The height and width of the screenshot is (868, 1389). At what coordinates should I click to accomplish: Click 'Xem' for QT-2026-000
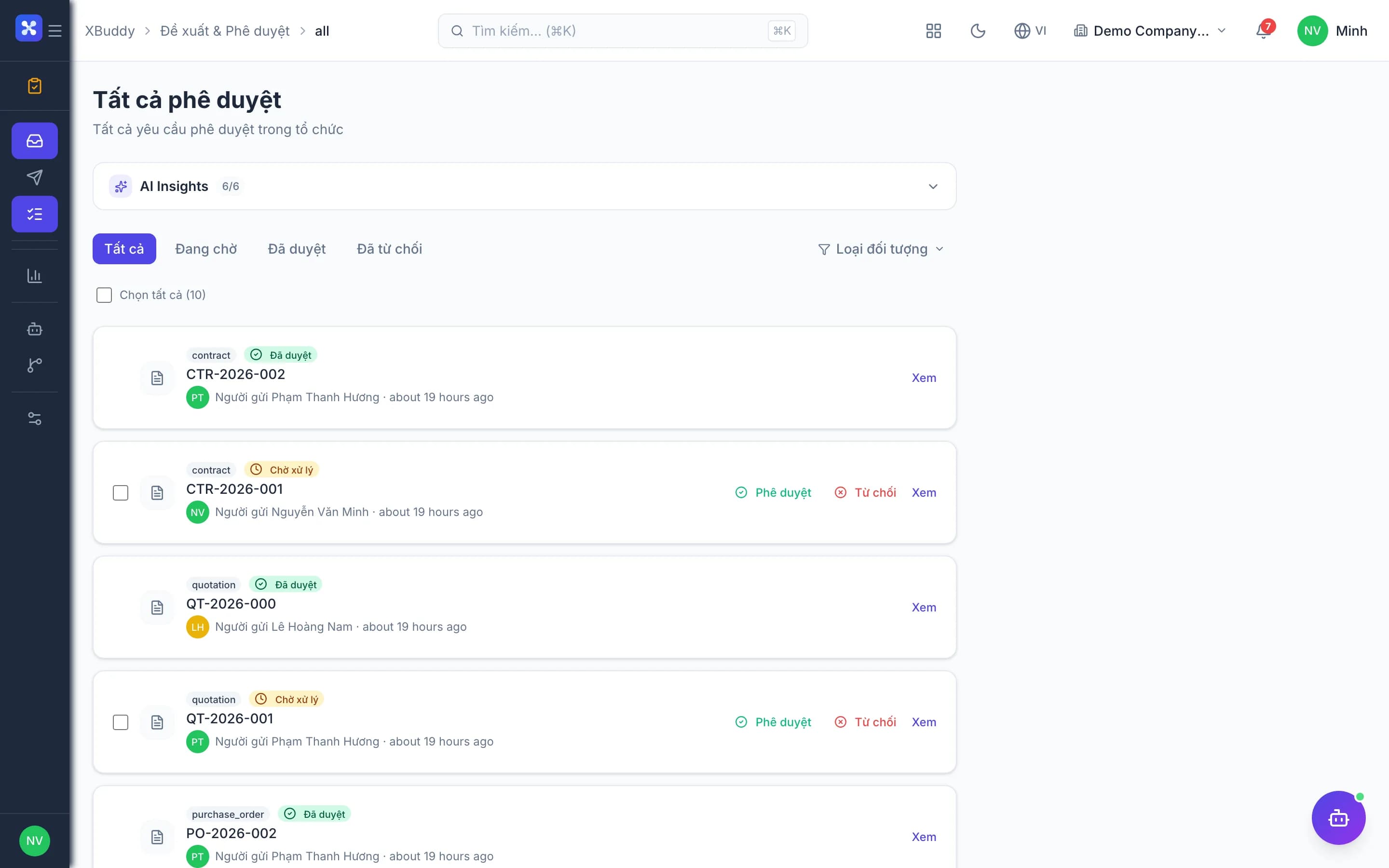924,608
